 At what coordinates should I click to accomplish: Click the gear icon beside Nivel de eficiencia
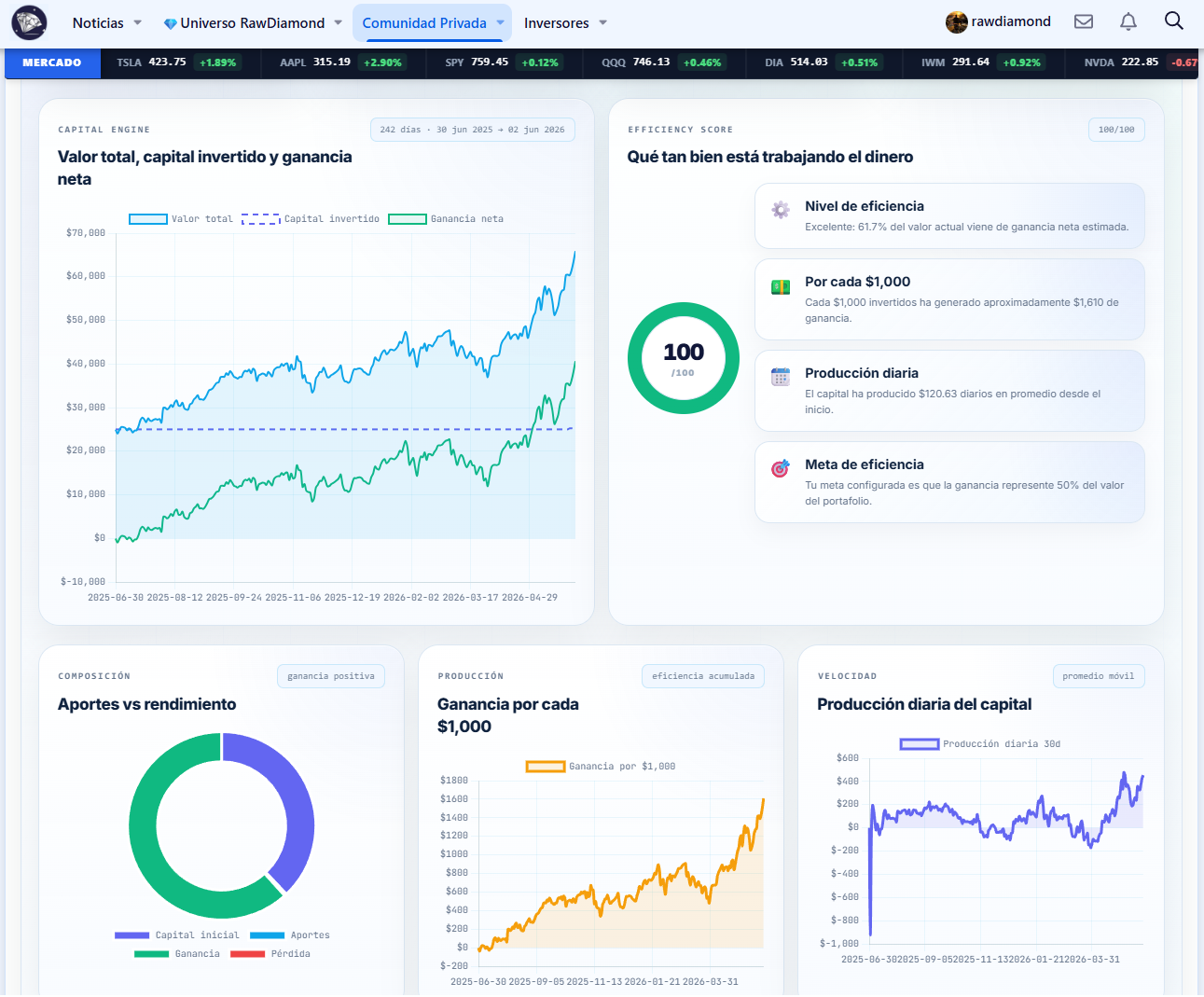point(781,210)
